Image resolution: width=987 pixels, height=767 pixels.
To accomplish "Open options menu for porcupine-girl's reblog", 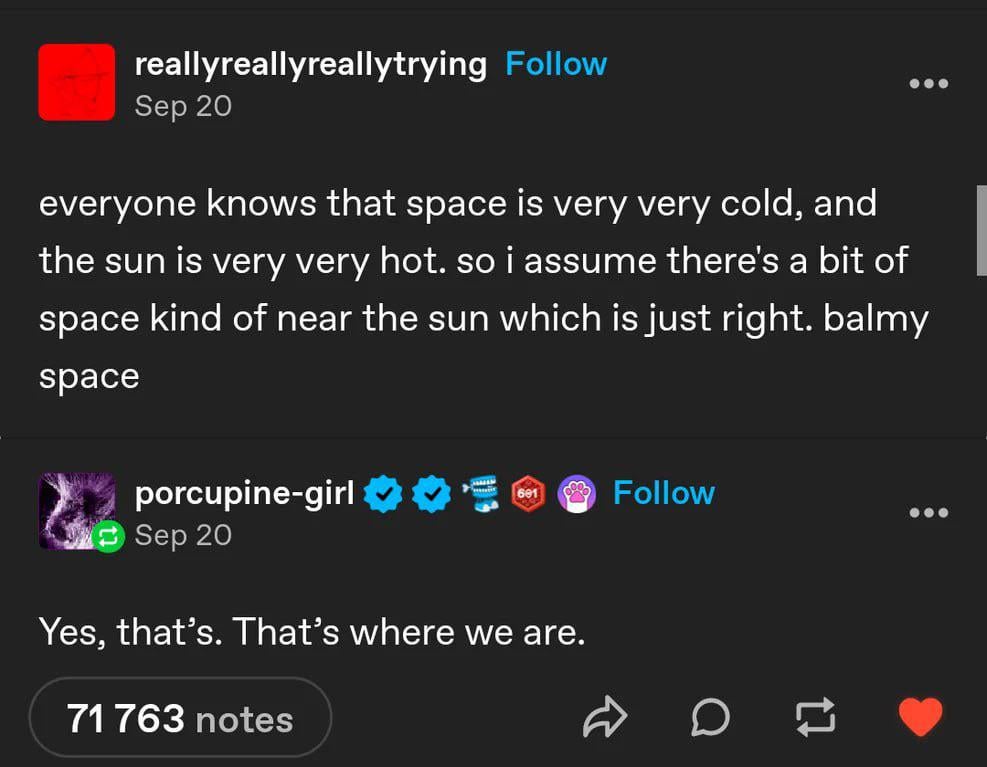I will (928, 513).
